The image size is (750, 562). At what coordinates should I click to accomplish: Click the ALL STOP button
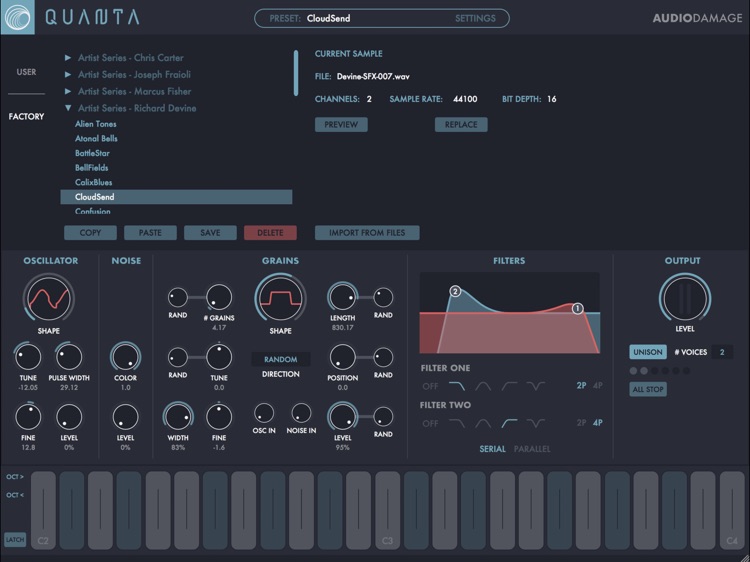pyautogui.click(x=648, y=389)
